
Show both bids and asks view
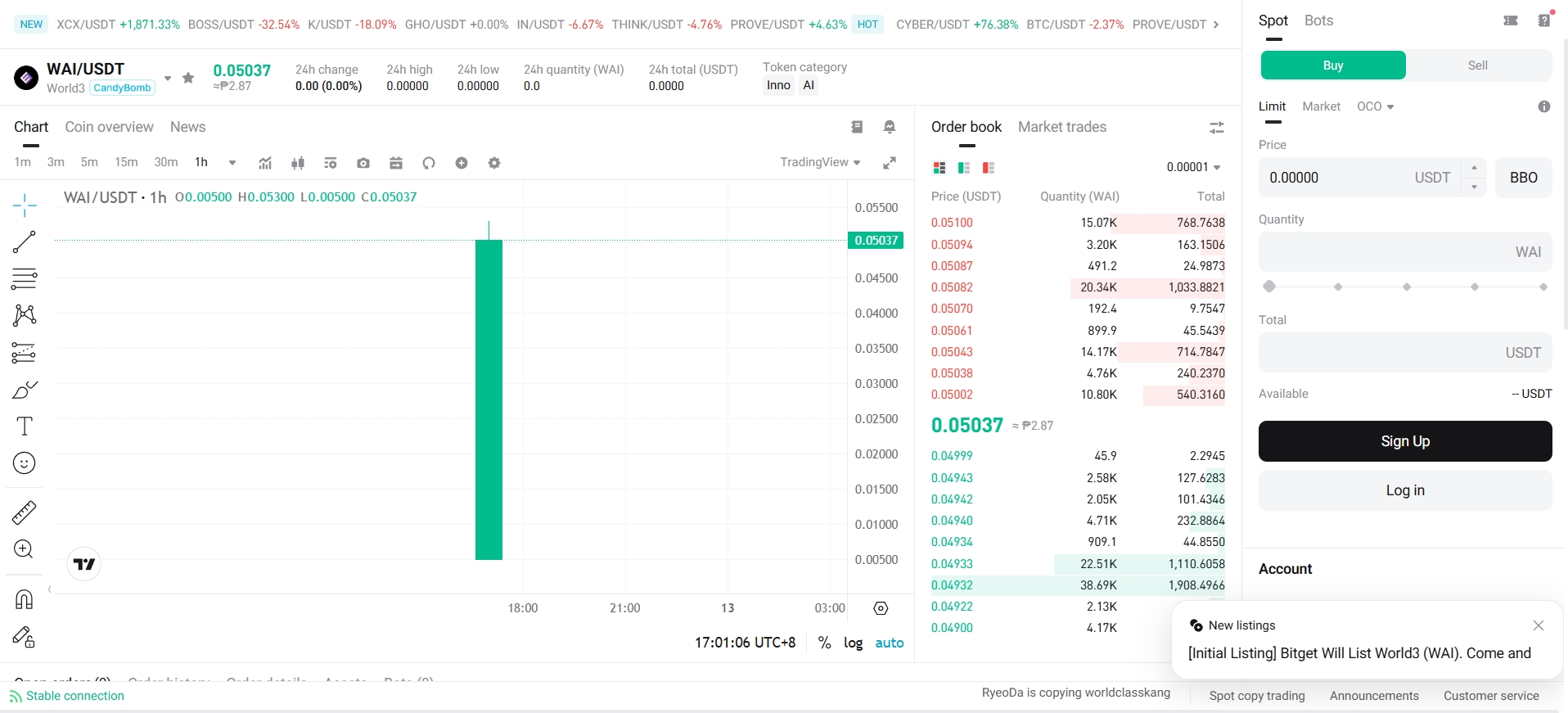[x=939, y=168]
